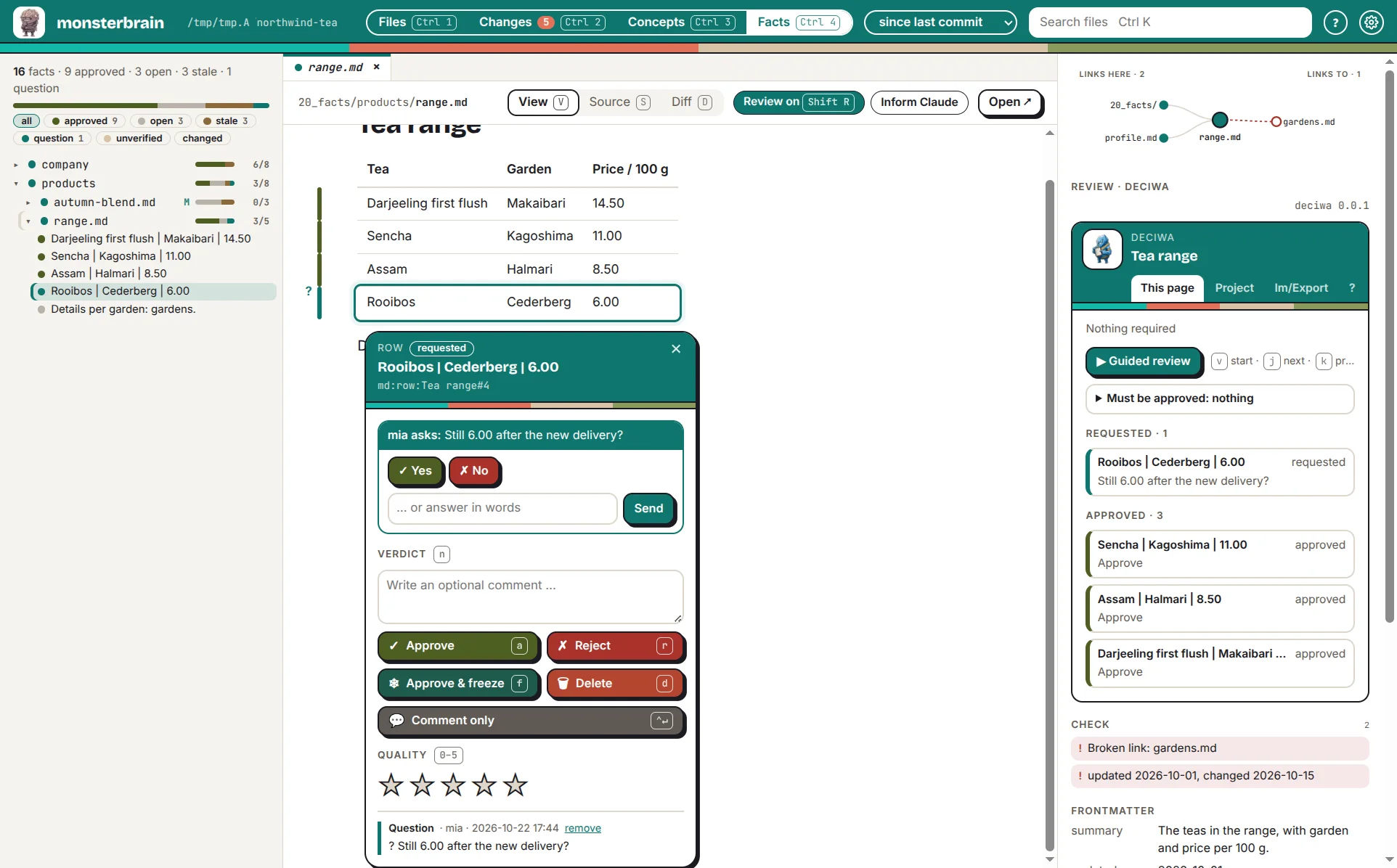Click Inform Claude button
Image resolution: width=1397 pixels, height=868 pixels.
point(919,102)
